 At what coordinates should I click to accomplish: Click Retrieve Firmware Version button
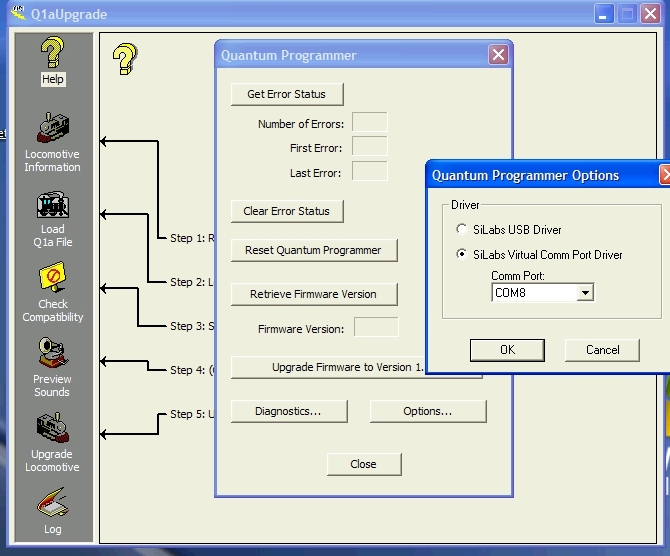click(314, 294)
